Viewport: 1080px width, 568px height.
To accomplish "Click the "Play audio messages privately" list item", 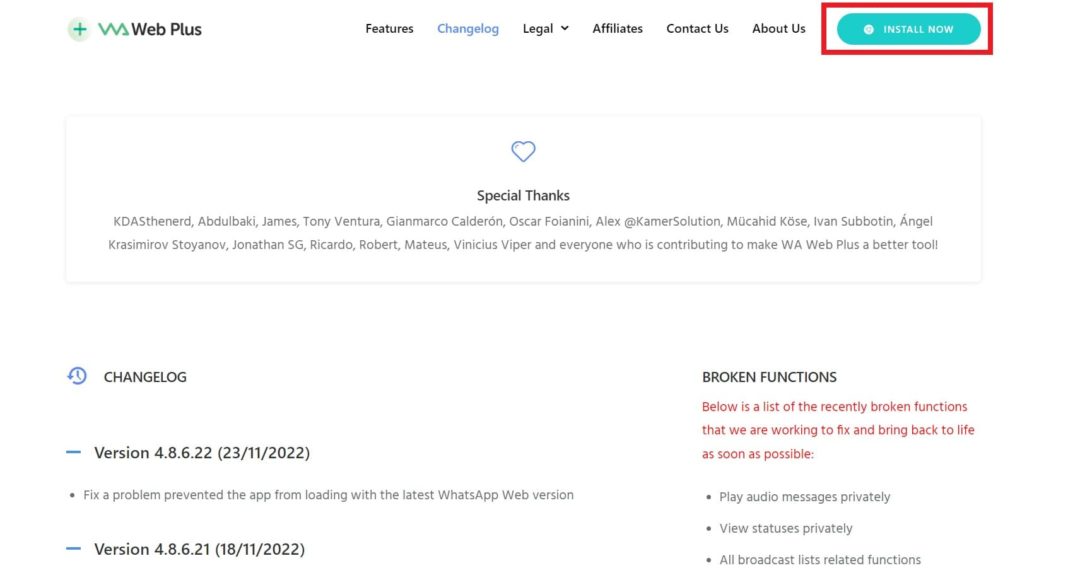I will pyautogui.click(x=804, y=497).
